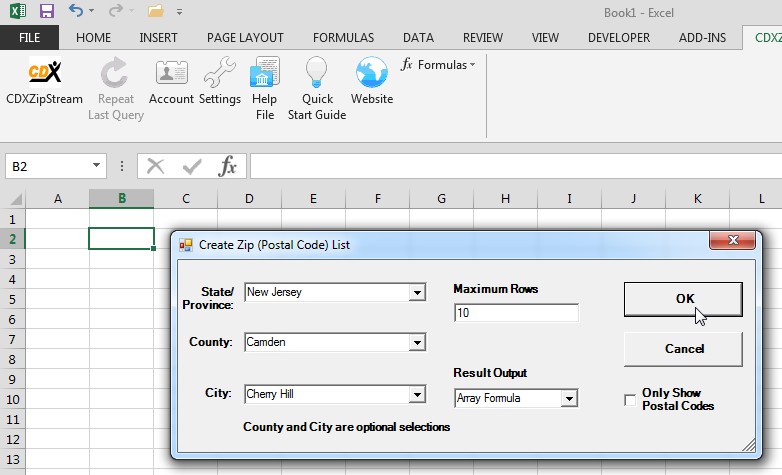Click the Select All corner triangle
Screen dimensions: 782x475
[x=15, y=199]
